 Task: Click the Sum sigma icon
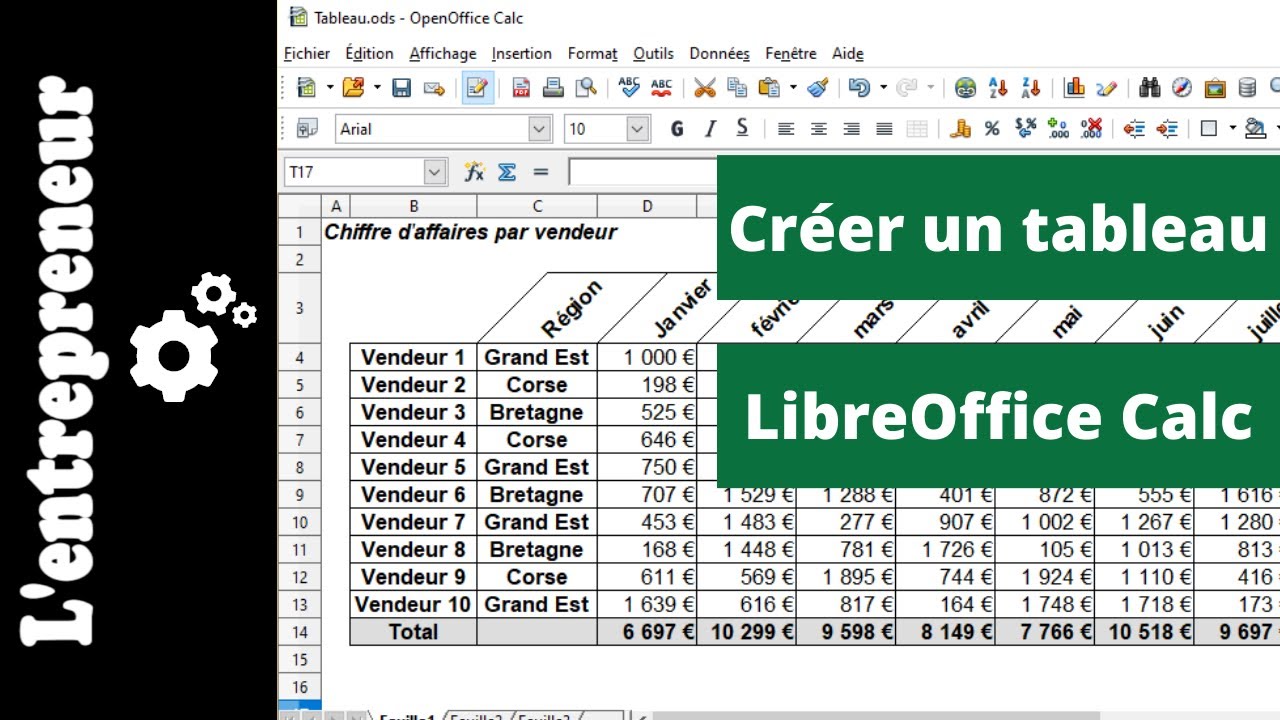[507, 172]
